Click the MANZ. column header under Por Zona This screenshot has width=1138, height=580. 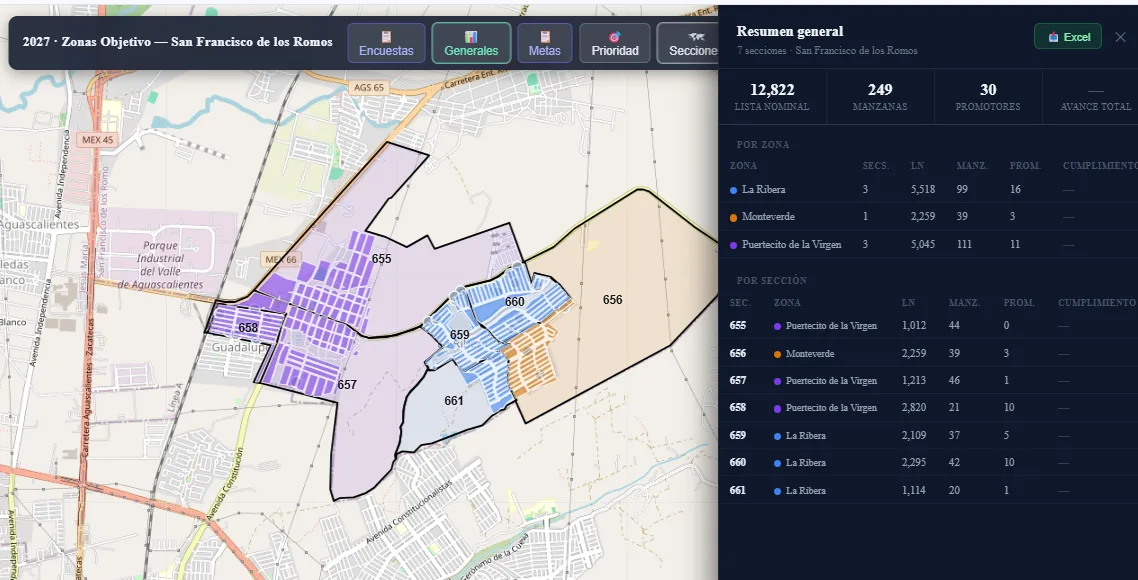(x=972, y=166)
